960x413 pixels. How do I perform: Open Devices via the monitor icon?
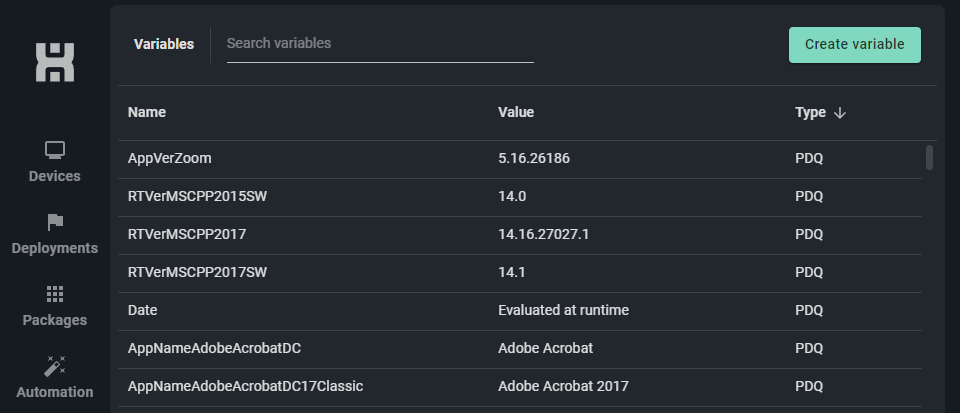pyautogui.click(x=55, y=150)
